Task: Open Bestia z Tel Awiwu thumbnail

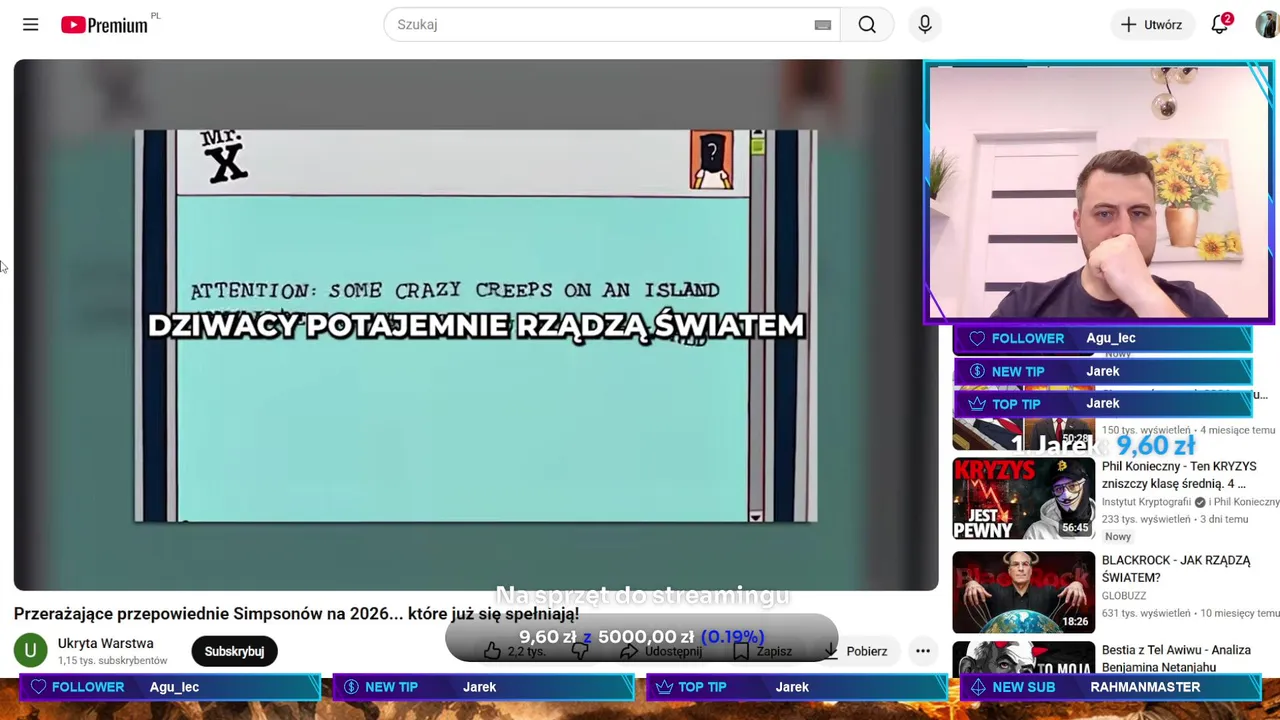Action: point(1023,660)
